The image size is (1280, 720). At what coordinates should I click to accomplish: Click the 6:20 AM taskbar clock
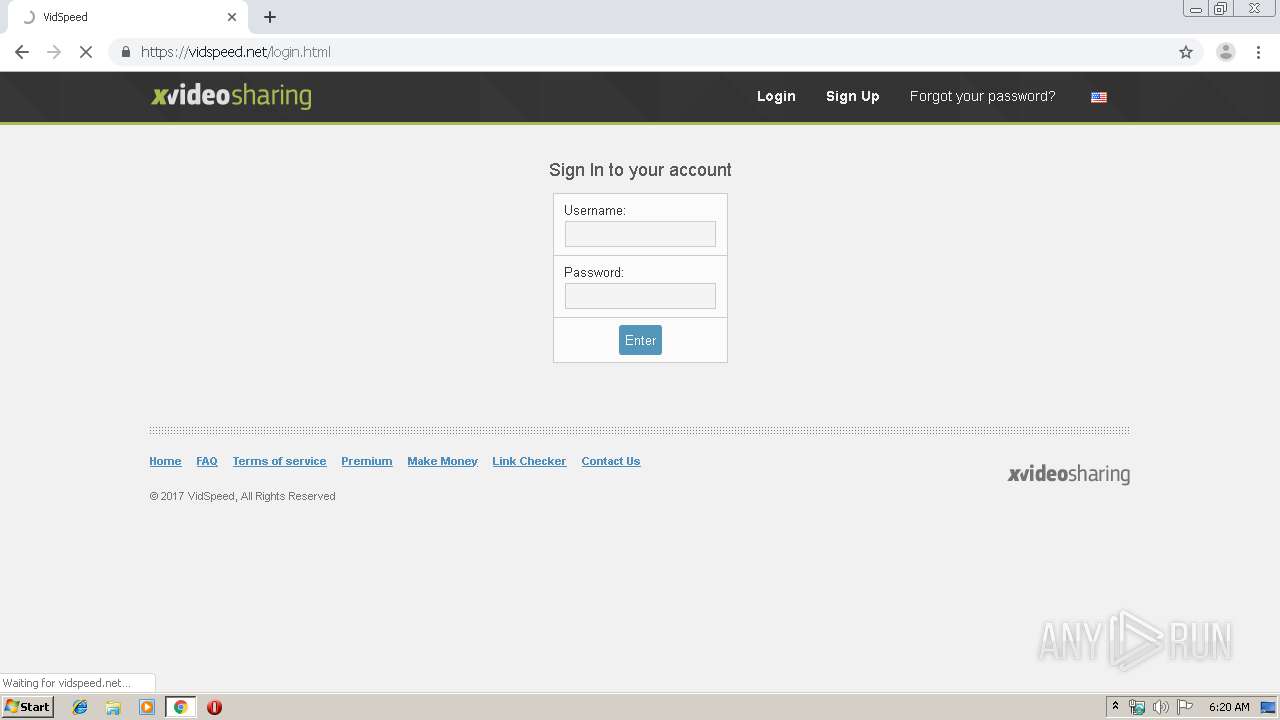pyautogui.click(x=1229, y=707)
